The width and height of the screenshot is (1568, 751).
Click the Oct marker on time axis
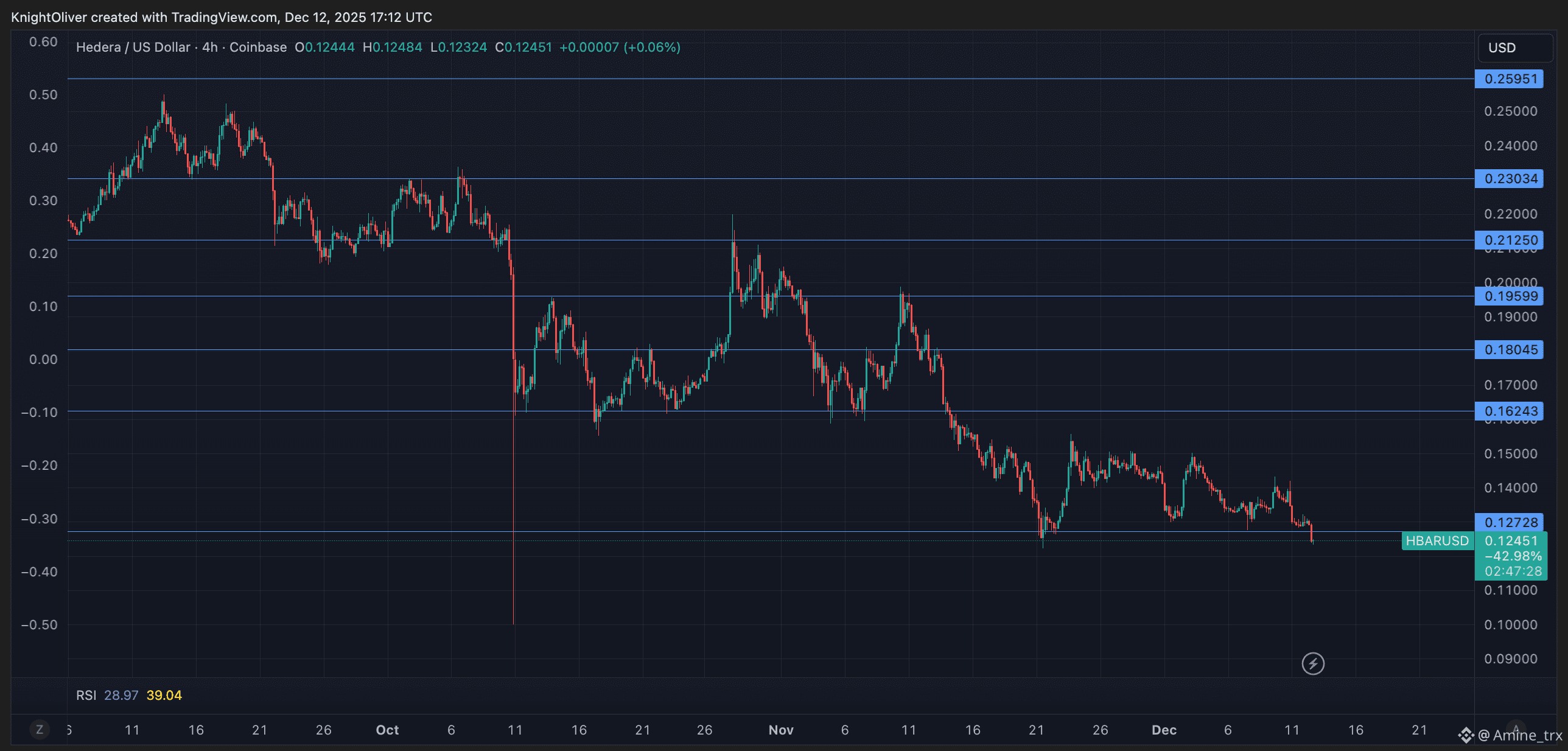[387, 730]
